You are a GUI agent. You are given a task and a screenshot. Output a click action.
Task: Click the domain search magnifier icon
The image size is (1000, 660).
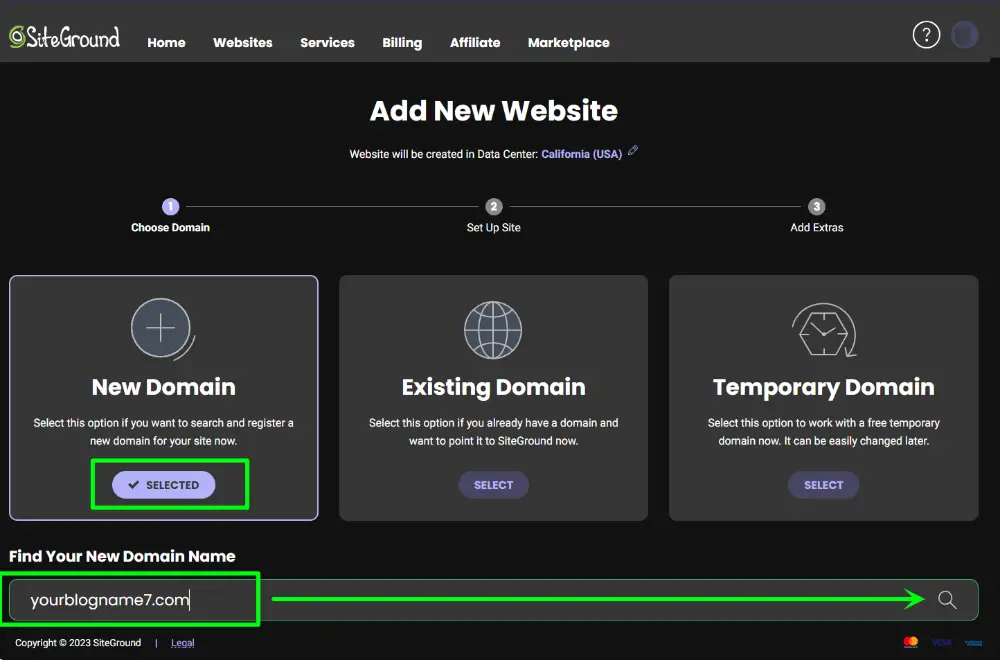pyautogui.click(x=947, y=600)
